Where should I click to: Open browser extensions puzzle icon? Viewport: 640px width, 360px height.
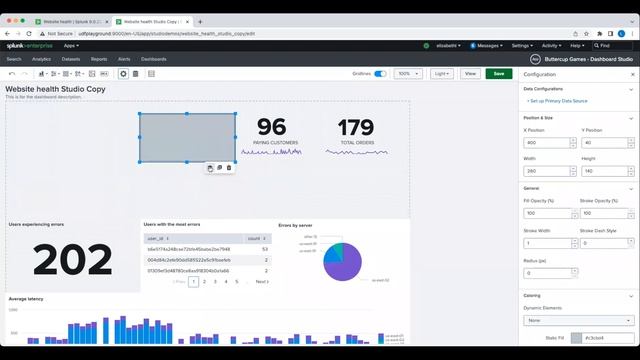click(600, 33)
